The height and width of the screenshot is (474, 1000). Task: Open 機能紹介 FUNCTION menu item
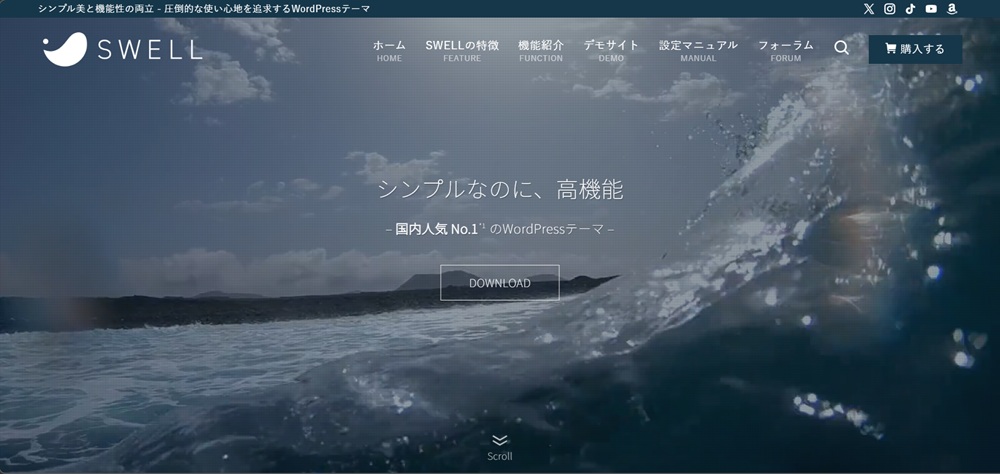tap(540, 50)
